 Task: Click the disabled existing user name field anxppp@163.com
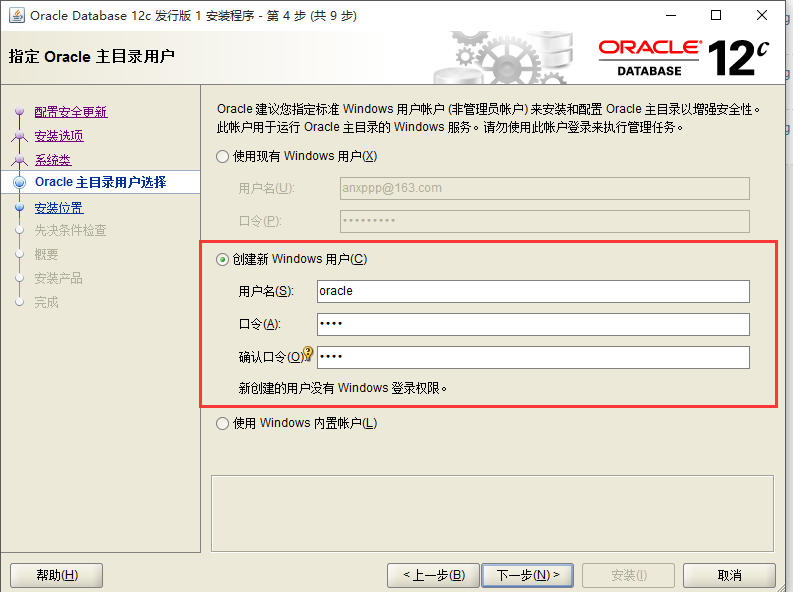point(545,189)
